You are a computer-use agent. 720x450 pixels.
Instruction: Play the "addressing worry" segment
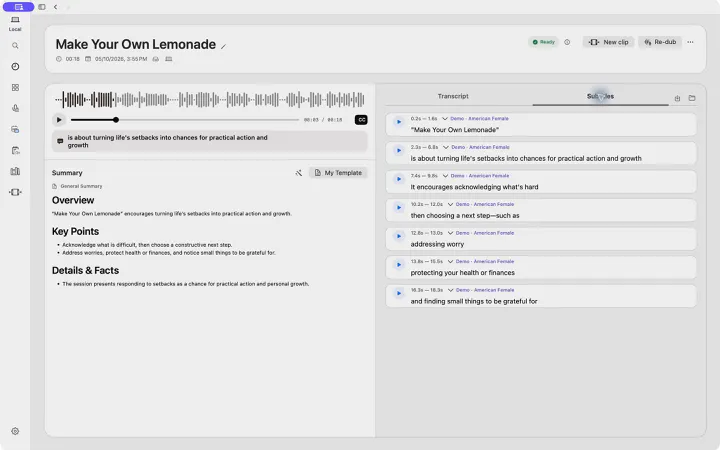399,236
